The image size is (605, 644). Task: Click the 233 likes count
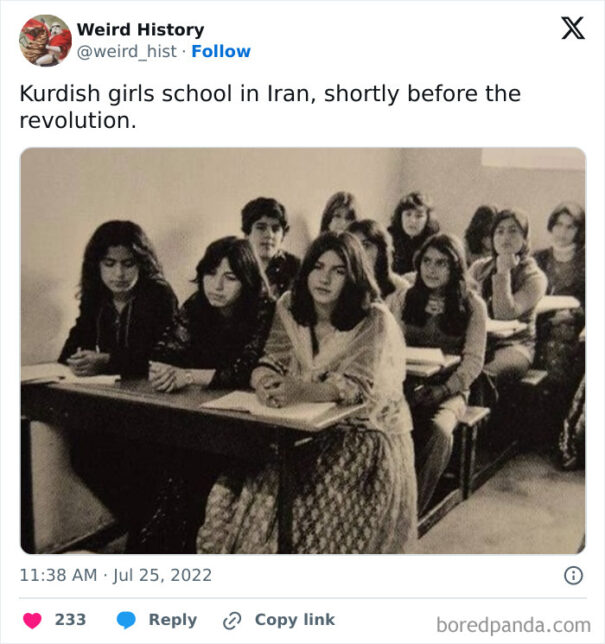click(x=70, y=620)
